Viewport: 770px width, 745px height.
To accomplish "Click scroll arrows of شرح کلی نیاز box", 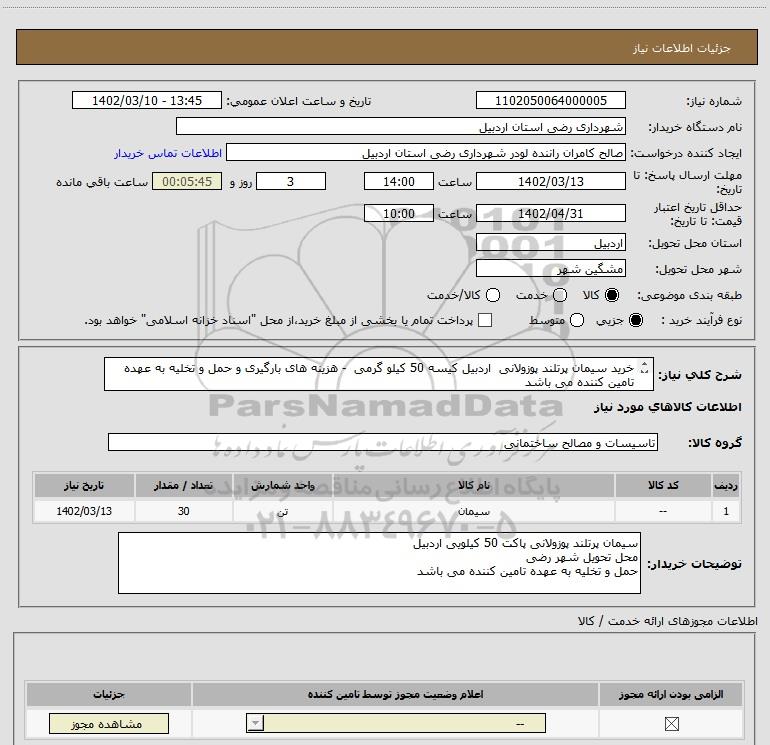I will 645,368.
